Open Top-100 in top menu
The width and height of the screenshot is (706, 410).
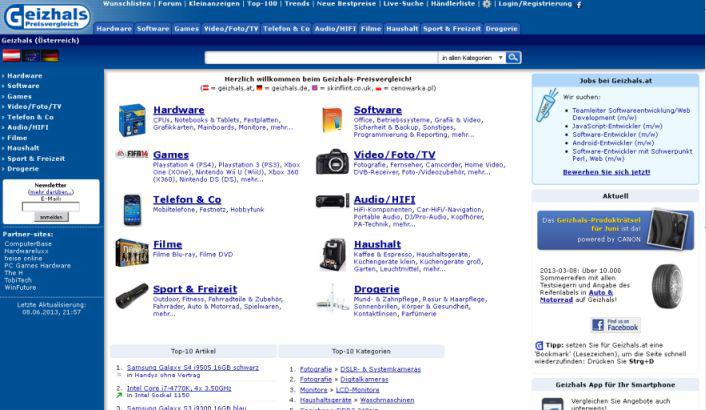(262, 4)
